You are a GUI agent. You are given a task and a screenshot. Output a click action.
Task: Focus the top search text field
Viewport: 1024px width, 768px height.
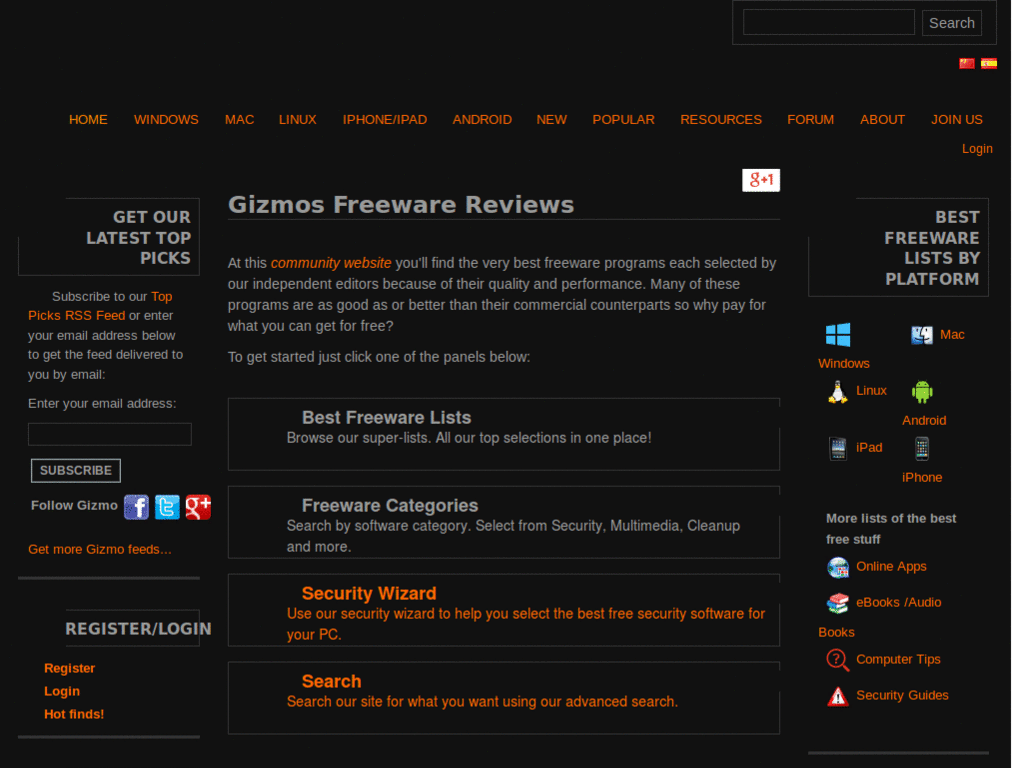[x=829, y=22]
